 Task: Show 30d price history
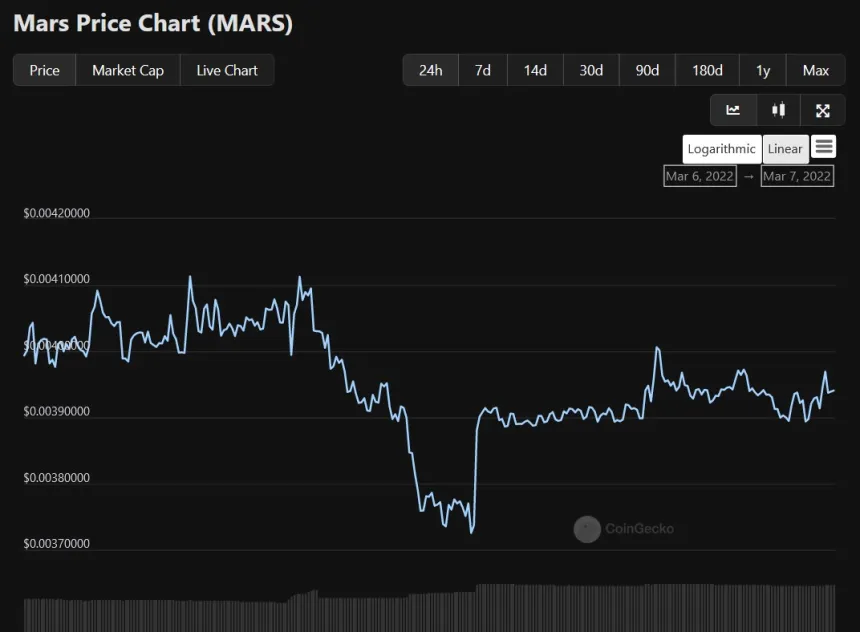click(591, 70)
